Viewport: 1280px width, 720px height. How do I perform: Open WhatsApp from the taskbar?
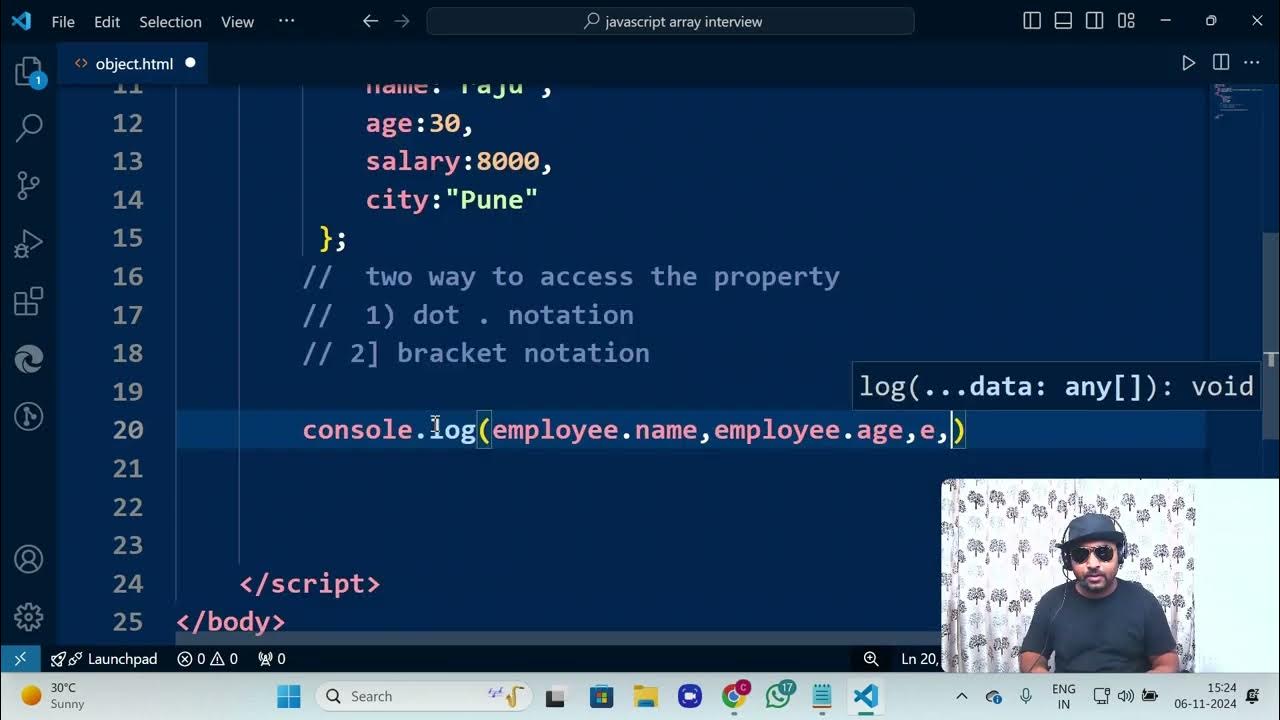(779, 696)
